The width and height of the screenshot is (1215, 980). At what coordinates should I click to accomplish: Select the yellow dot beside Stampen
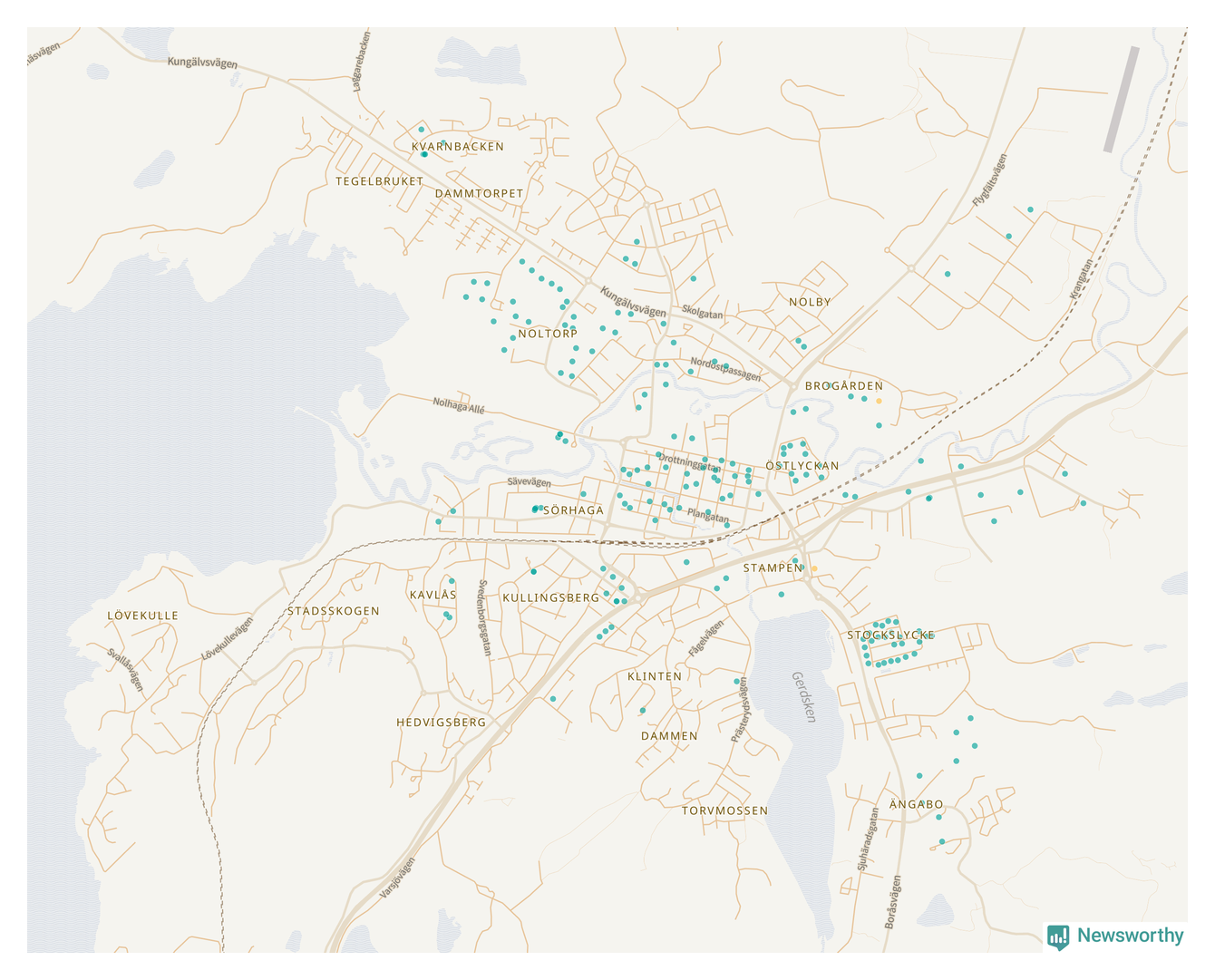click(x=814, y=568)
